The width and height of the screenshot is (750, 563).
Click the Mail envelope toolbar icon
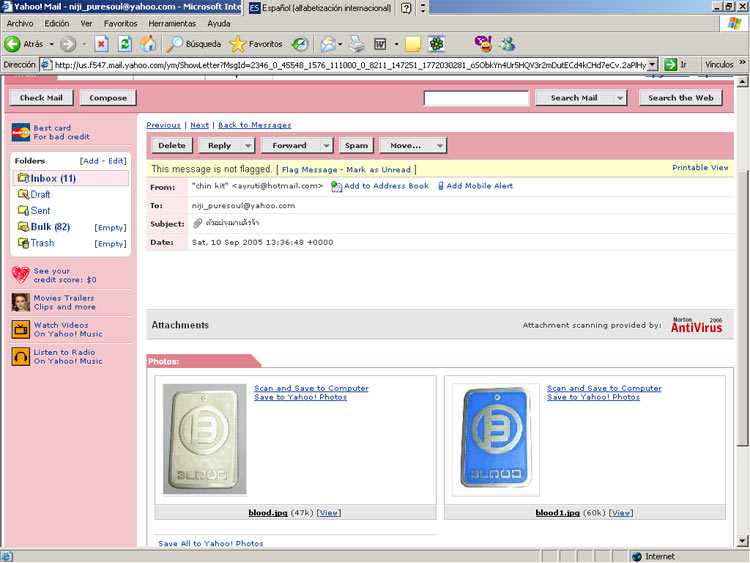pyautogui.click(x=328, y=44)
